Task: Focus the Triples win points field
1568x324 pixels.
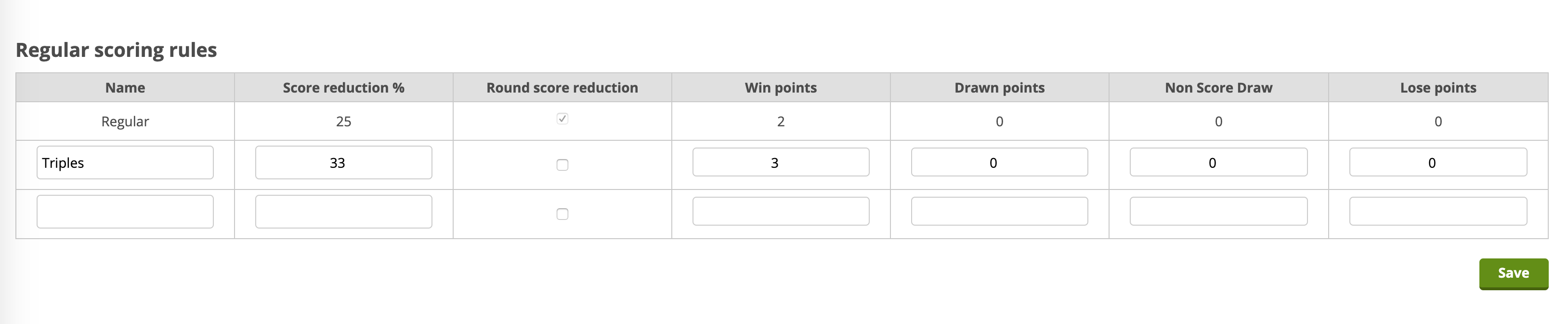Action: pyautogui.click(x=781, y=162)
